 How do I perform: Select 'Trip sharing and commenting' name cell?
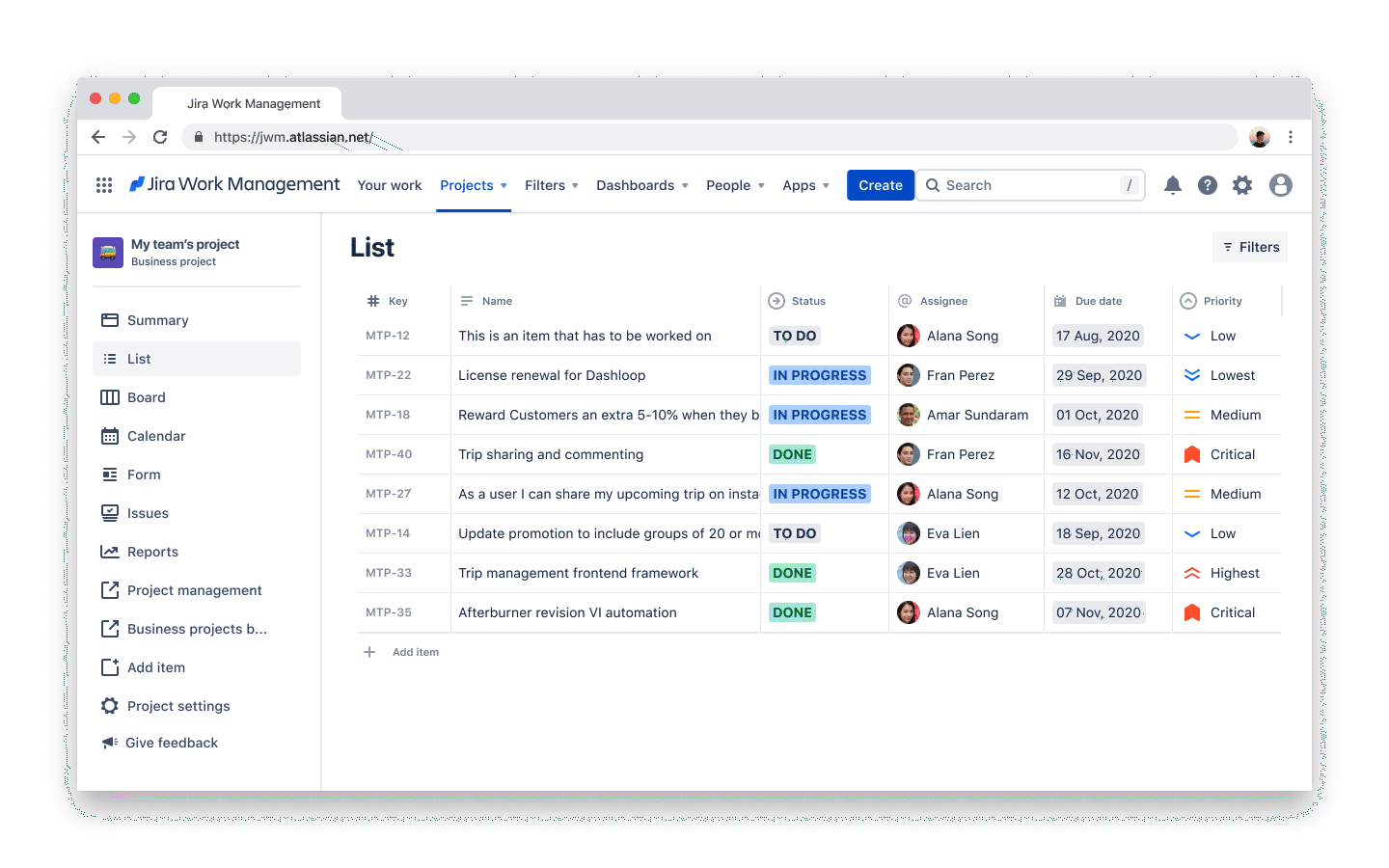coord(606,454)
